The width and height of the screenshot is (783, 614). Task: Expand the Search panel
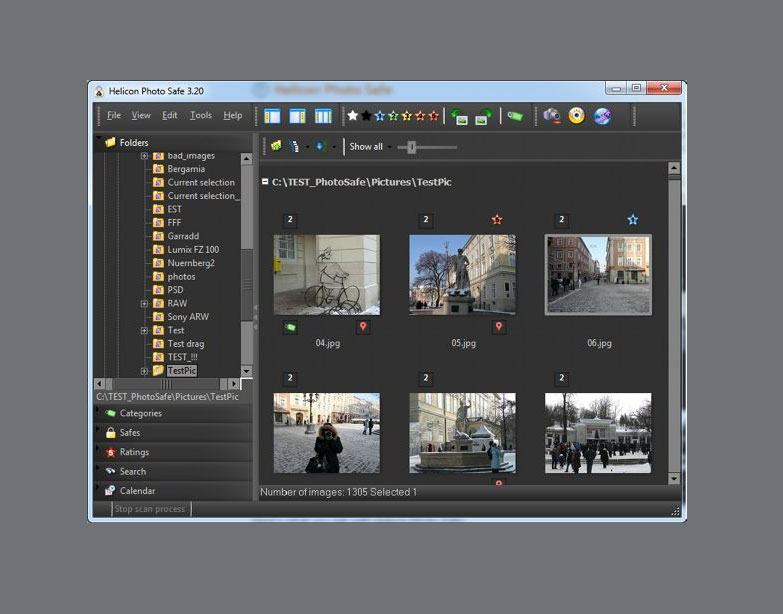(173, 472)
